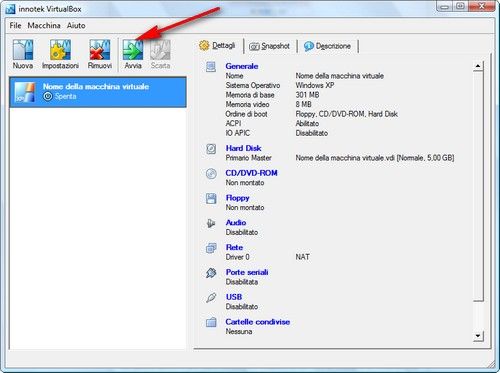
Task: Click 'Non montato' under CD/DVD-ROM
Action: (x=245, y=183)
